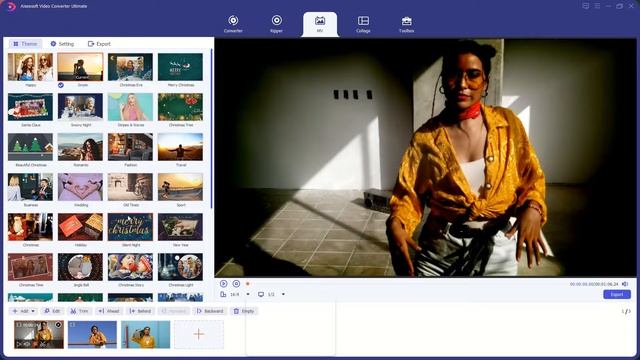The width and height of the screenshot is (640, 360).
Task: Click the aspect ratio icon
Action: [223, 294]
